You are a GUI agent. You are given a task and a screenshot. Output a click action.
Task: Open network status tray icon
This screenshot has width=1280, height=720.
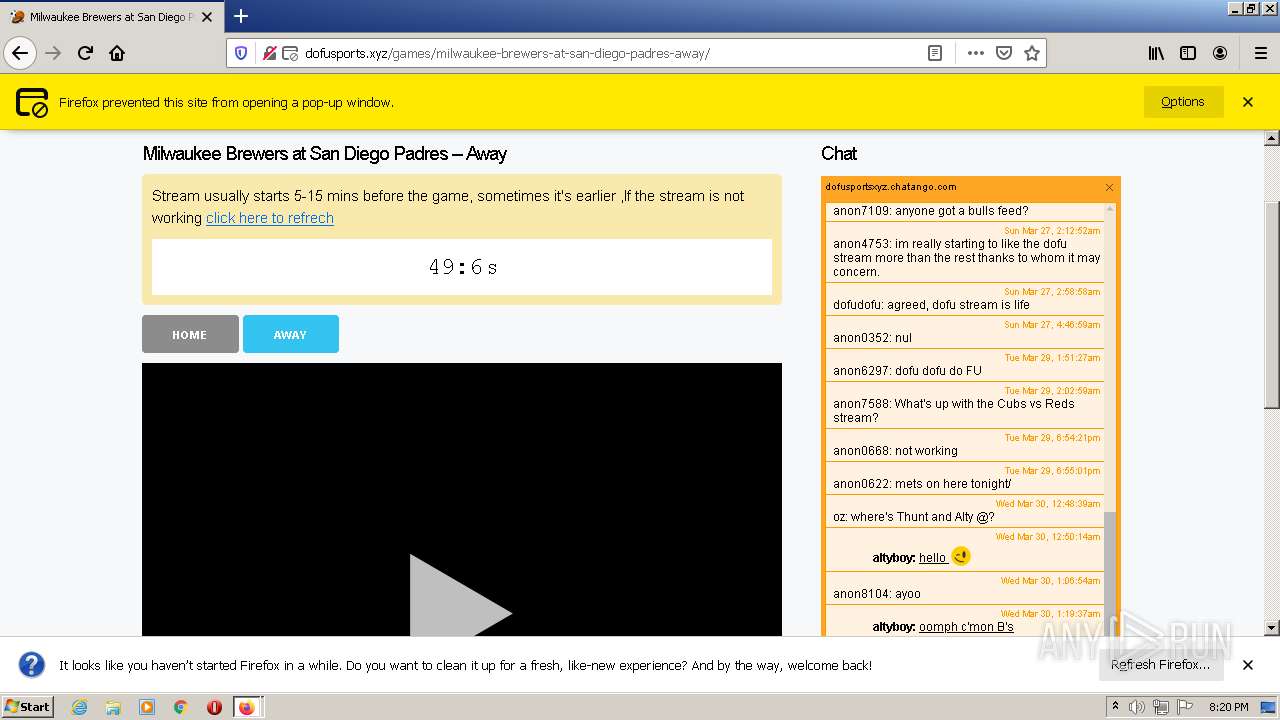pyautogui.click(x=1161, y=707)
